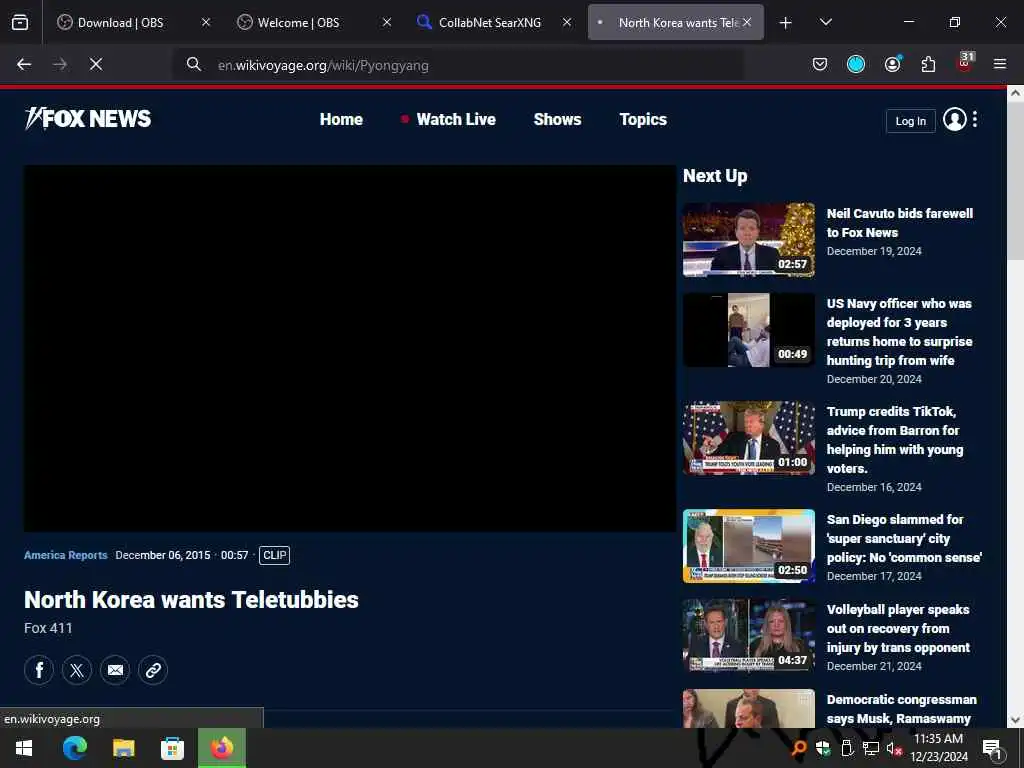Go back to the previous page

[24, 64]
